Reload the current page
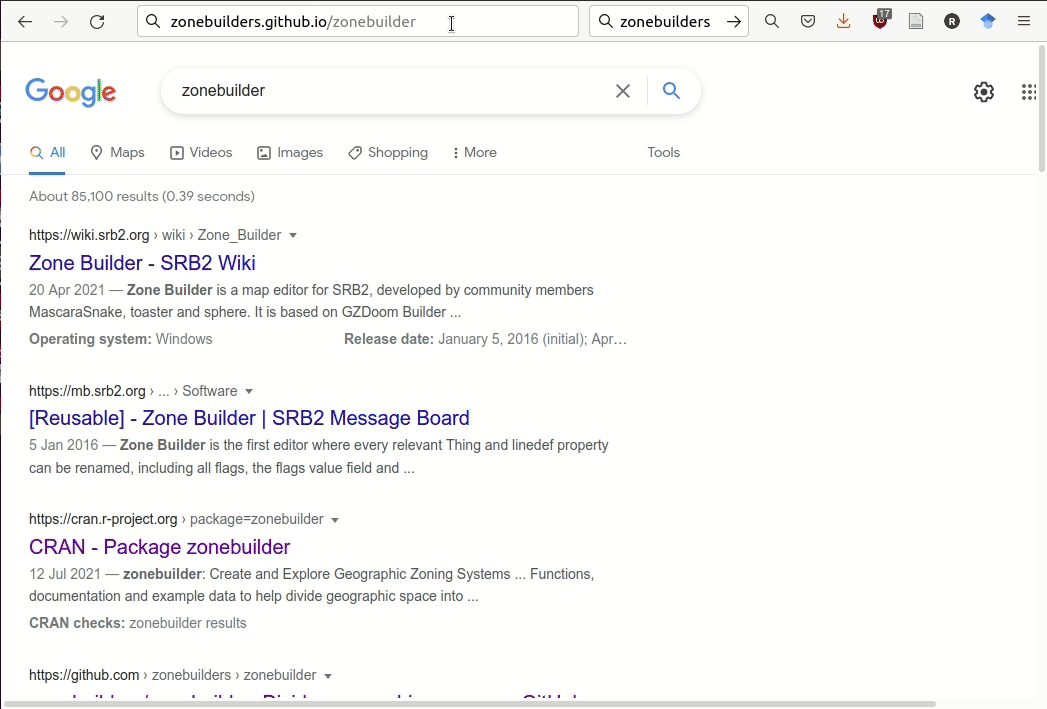1047x709 pixels. [x=97, y=21]
